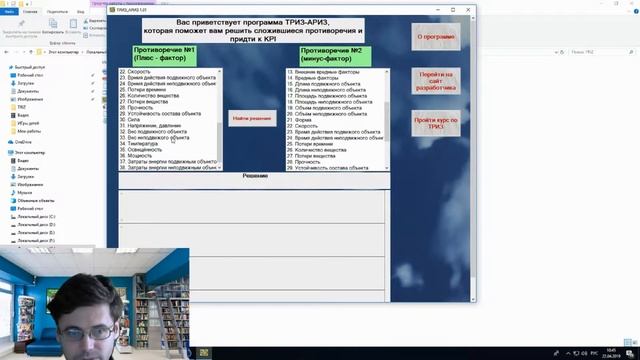Open the notification center taskbar icon
This screenshot has height=360, width=640.
click(x=630, y=353)
